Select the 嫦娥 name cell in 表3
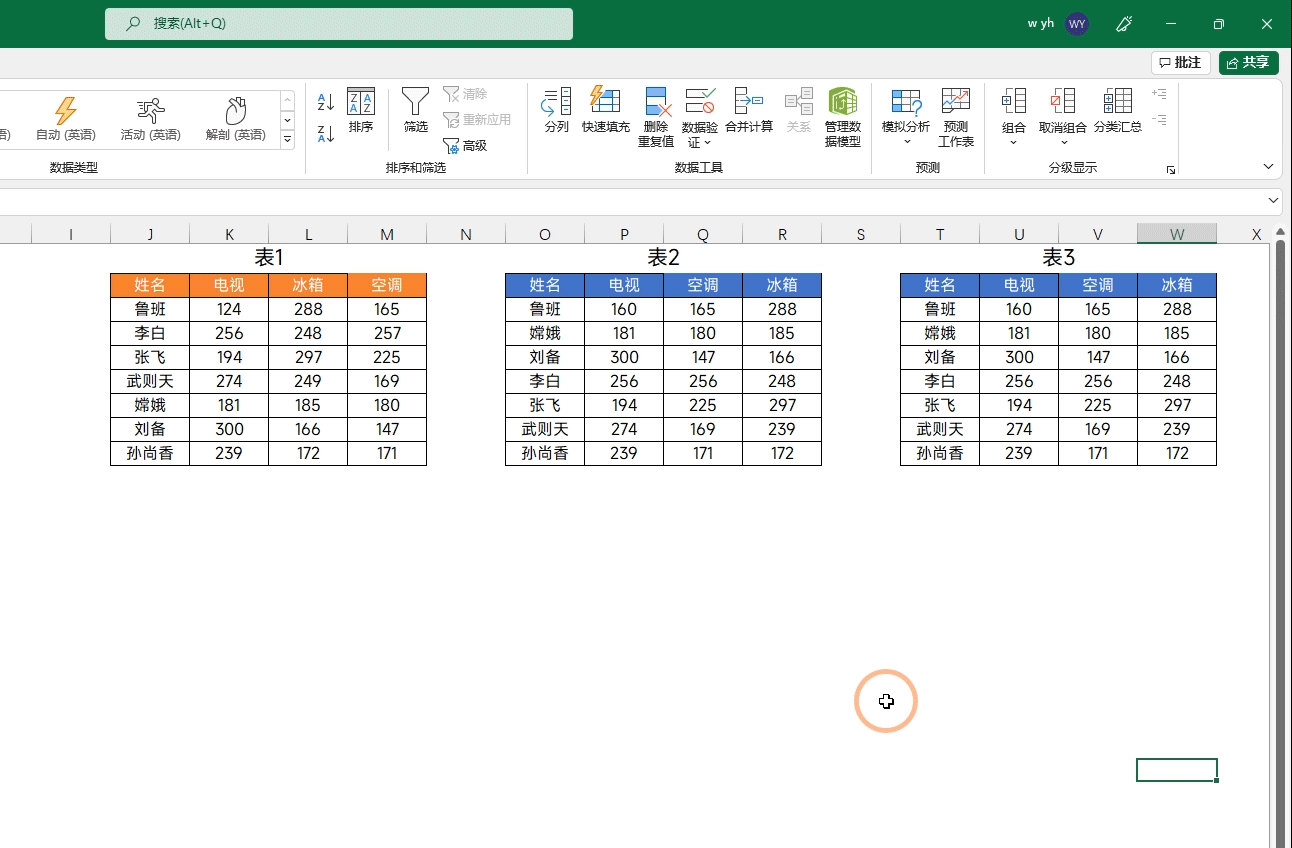The width and height of the screenshot is (1292, 848). (940, 333)
